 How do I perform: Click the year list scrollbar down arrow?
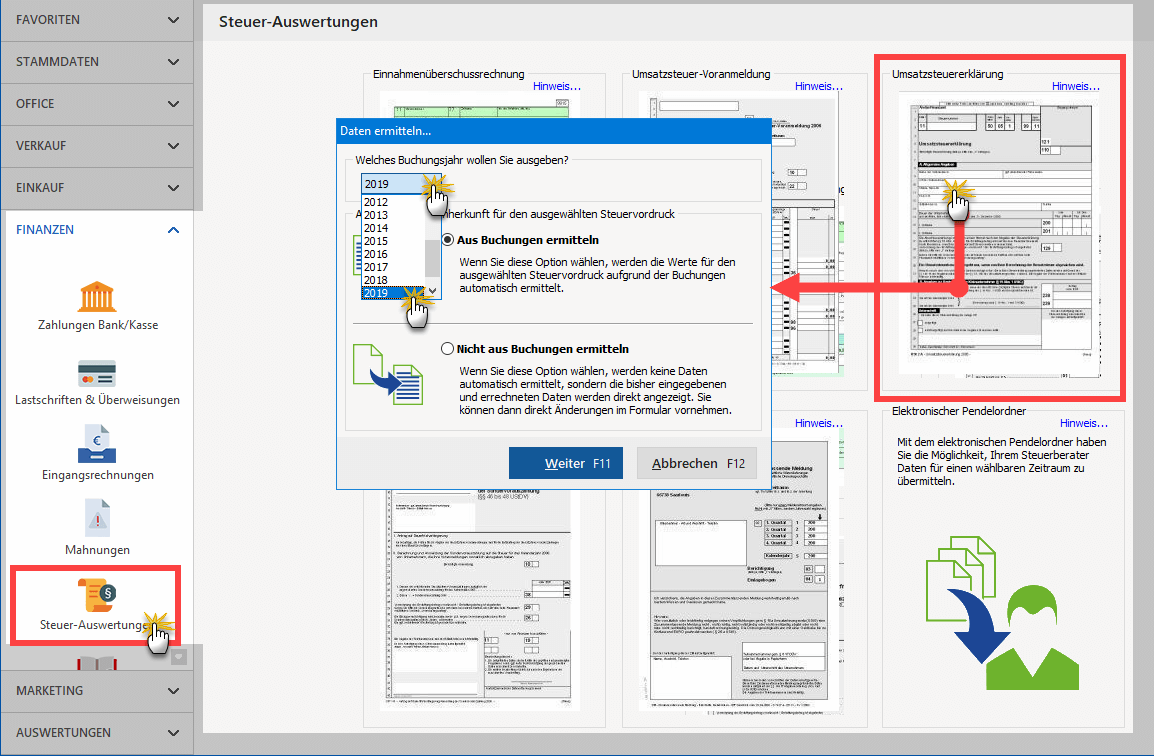pos(433,292)
